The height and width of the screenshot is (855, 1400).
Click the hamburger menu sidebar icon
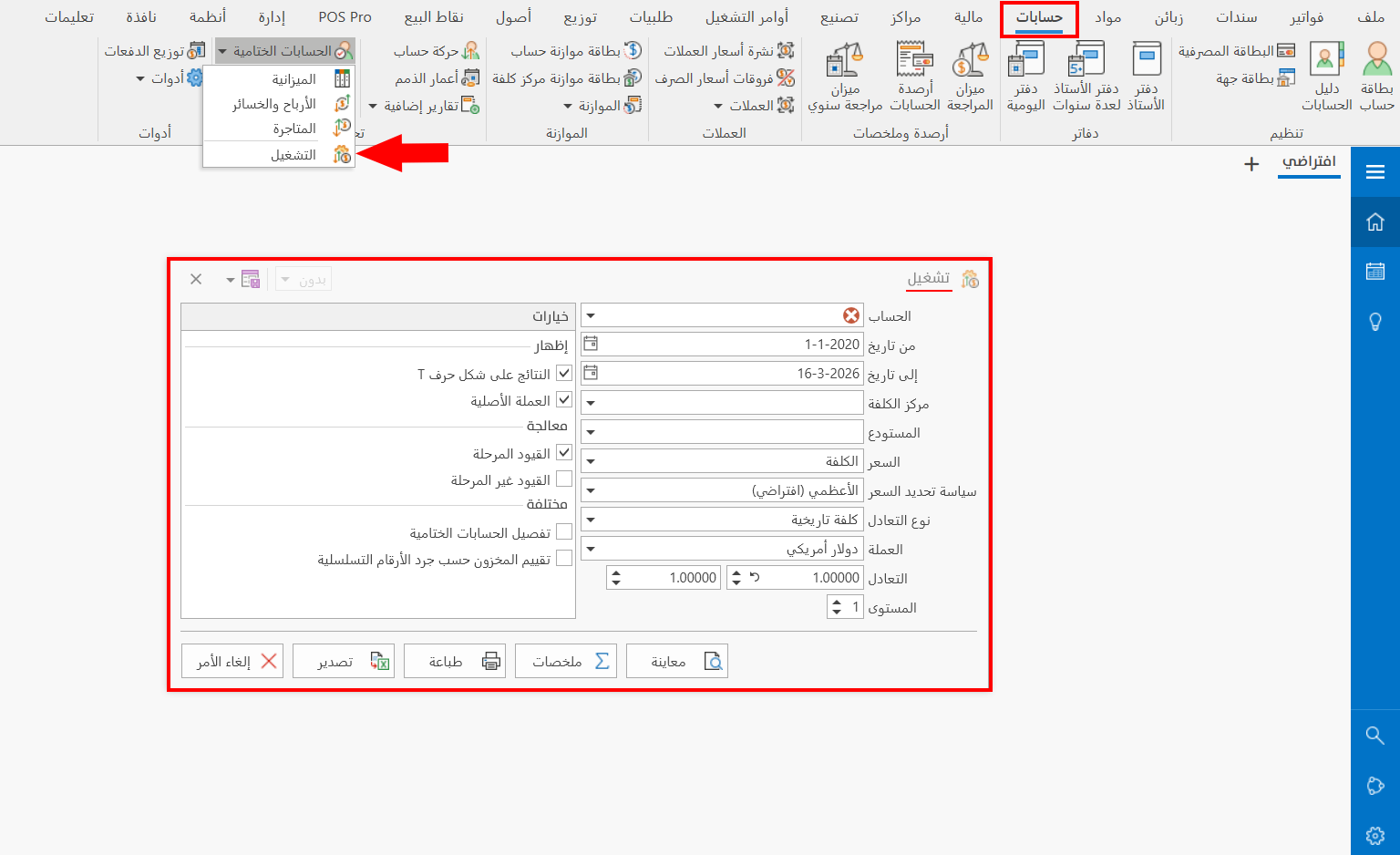[x=1375, y=171]
